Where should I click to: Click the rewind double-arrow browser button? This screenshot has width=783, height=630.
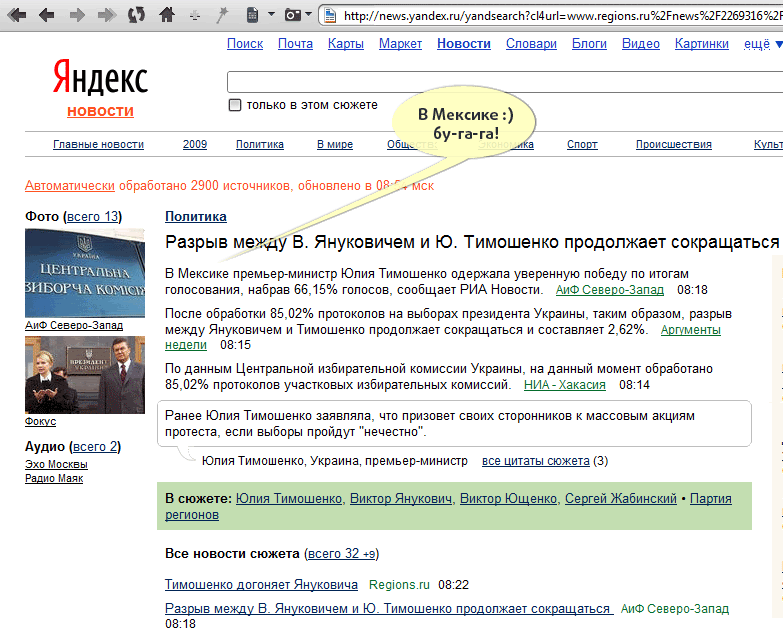coord(17,15)
